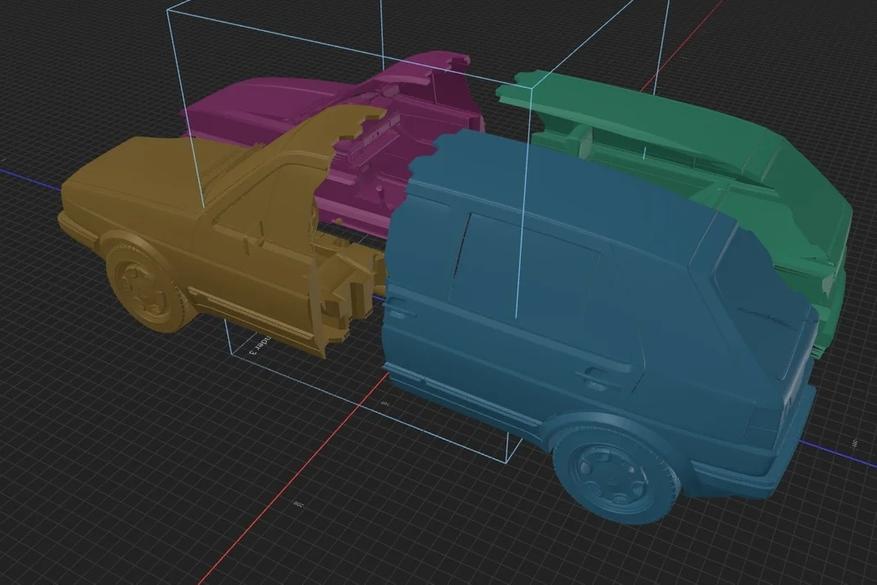Click the front wheel on the yellow piece
The image size is (877, 585).
(x=147, y=285)
